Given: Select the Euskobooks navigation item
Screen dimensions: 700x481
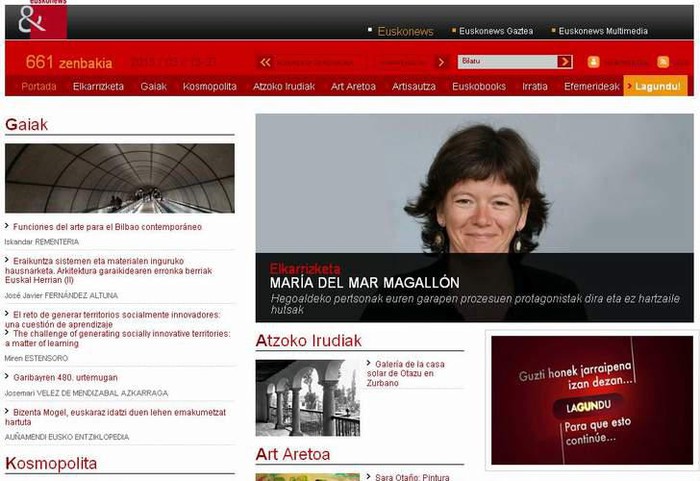Looking at the screenshot, I should click(479, 87).
